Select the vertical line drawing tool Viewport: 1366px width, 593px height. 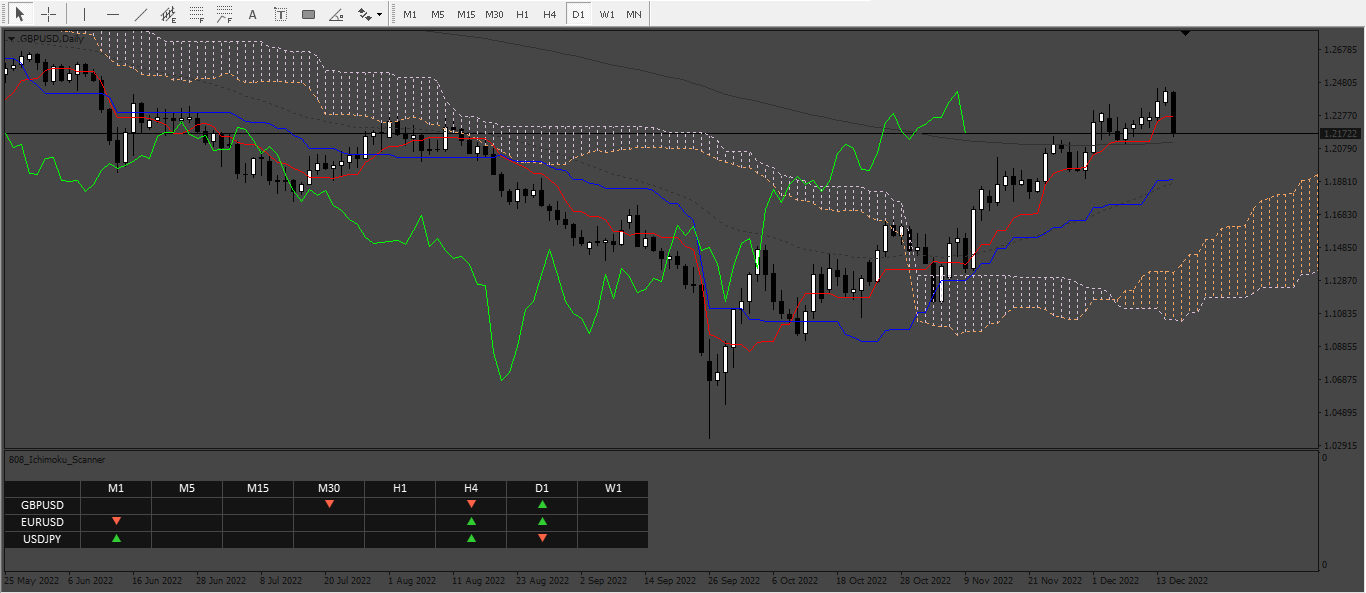pyautogui.click(x=84, y=14)
